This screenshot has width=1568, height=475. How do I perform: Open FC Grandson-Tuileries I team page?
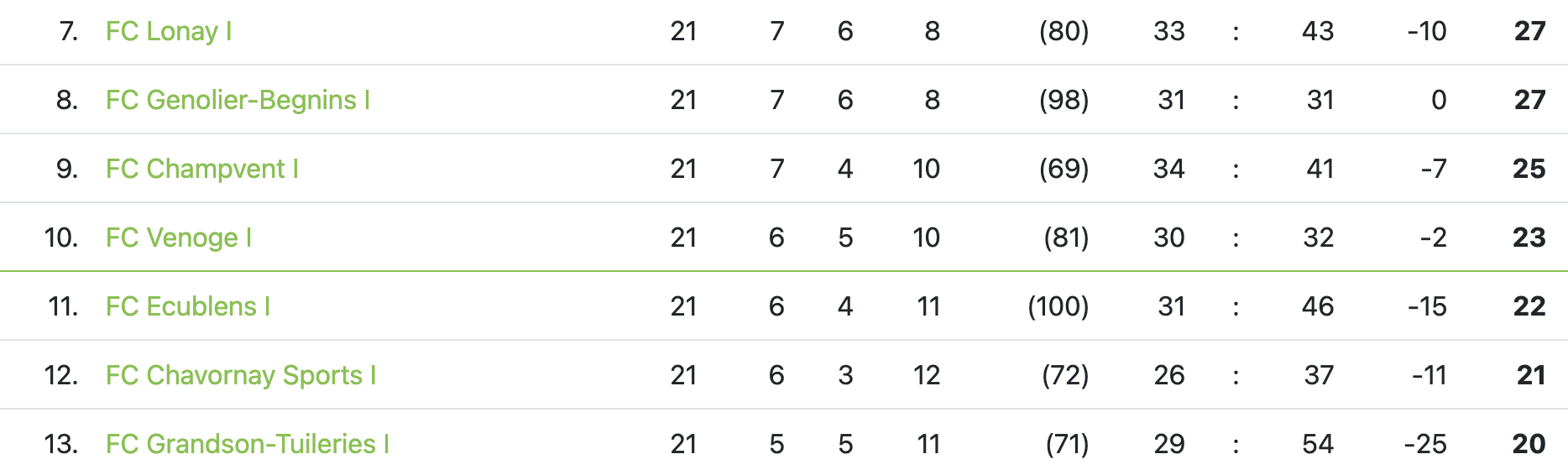coord(247,444)
